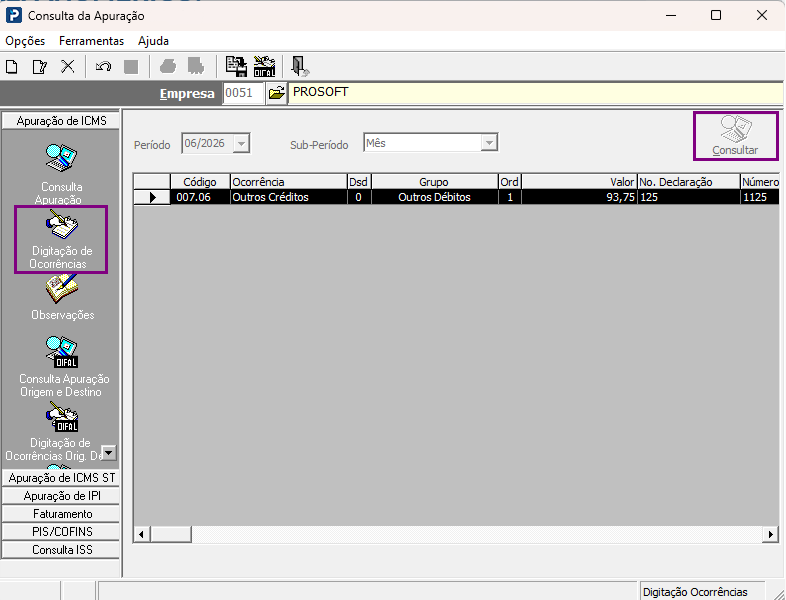Click the Valor column header
Viewport: 786px width, 600px height.
579,181
